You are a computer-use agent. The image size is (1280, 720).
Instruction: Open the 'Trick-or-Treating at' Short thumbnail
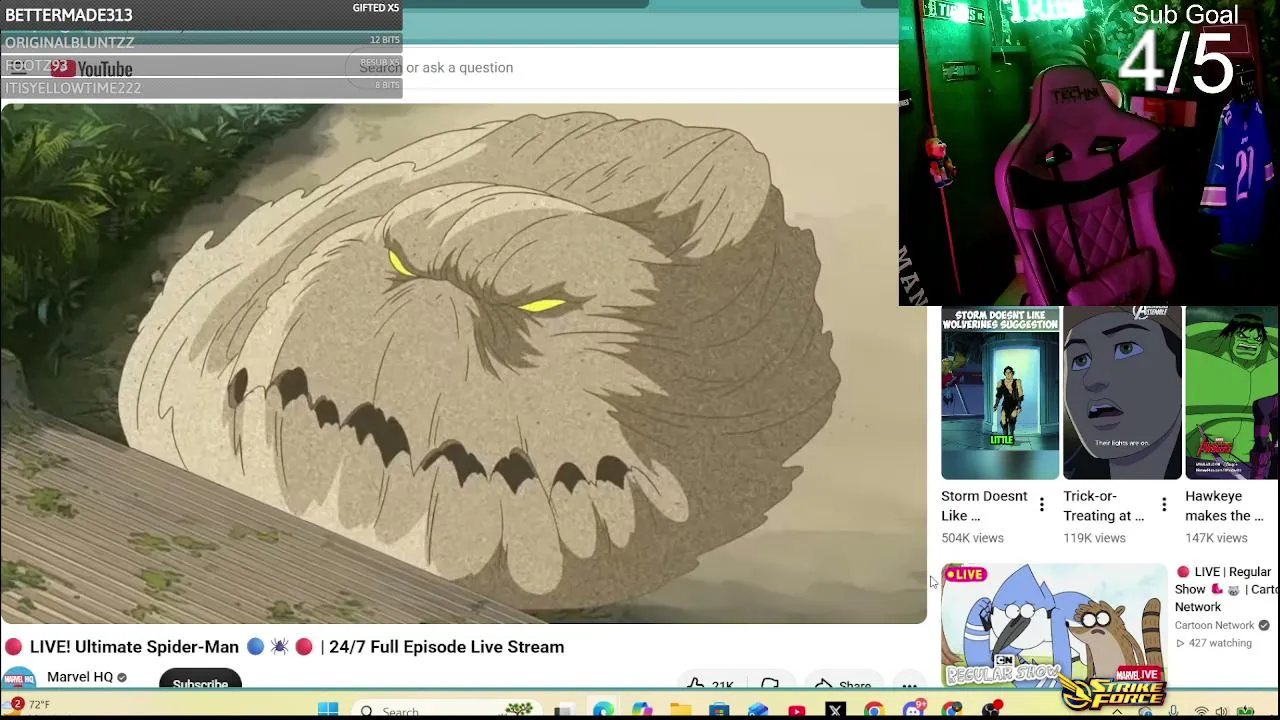[x=1122, y=393]
